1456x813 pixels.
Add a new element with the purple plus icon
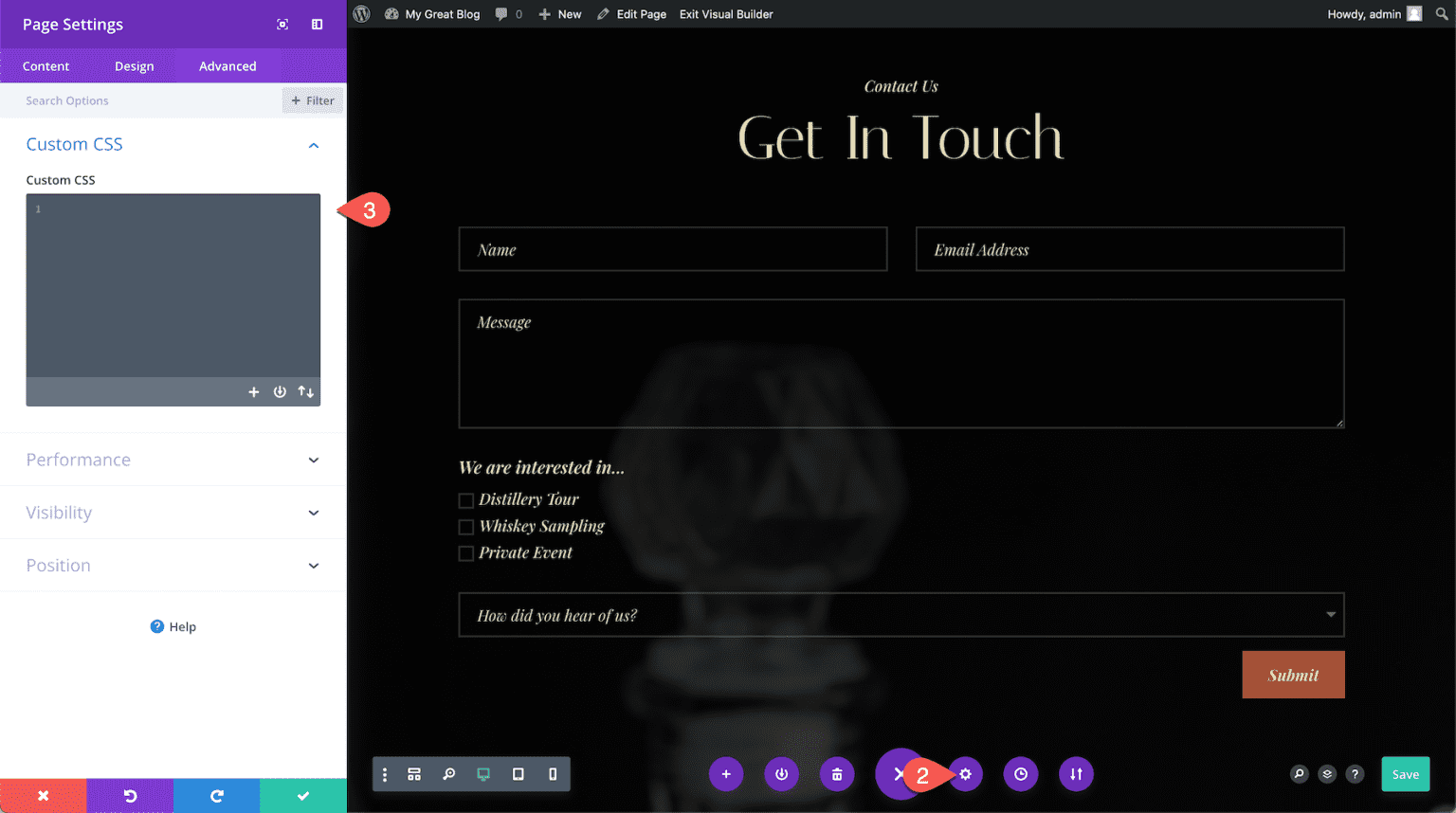coord(726,774)
